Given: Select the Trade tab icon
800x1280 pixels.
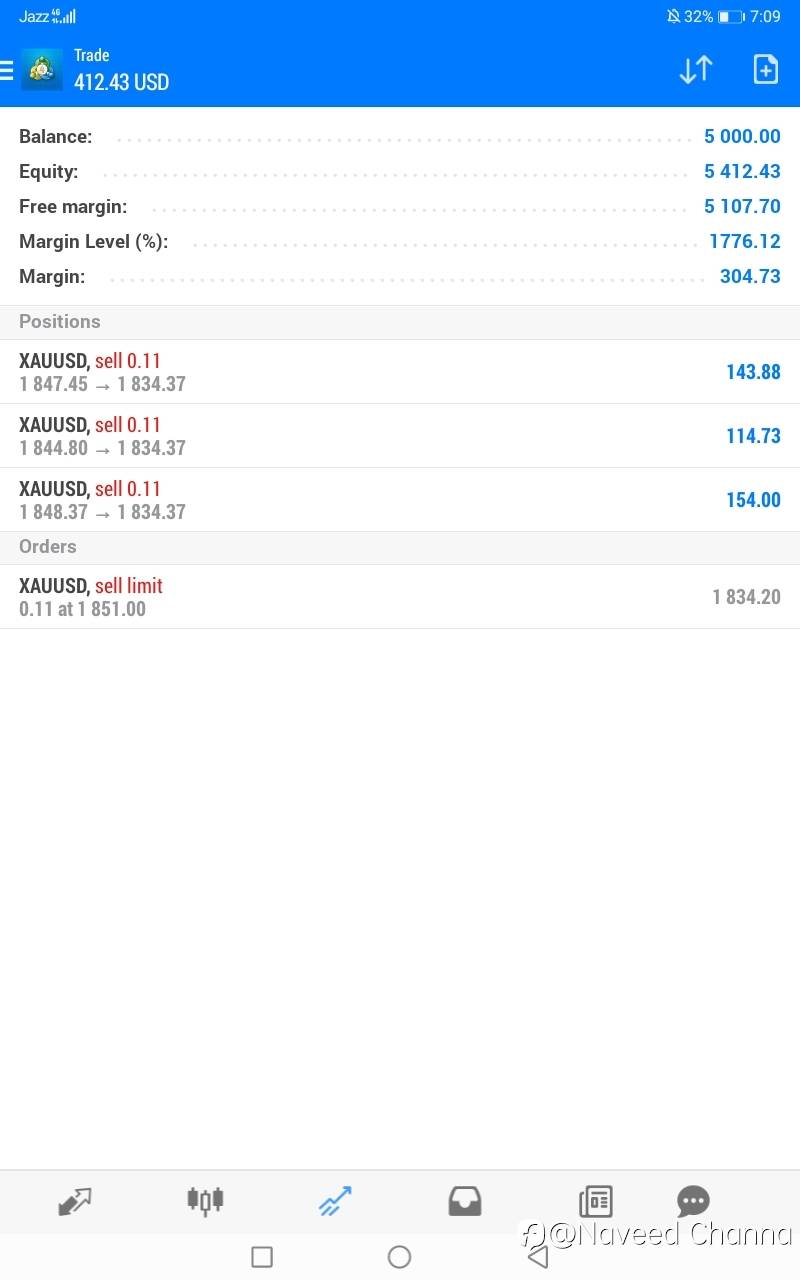Looking at the screenshot, I should click(x=335, y=1200).
